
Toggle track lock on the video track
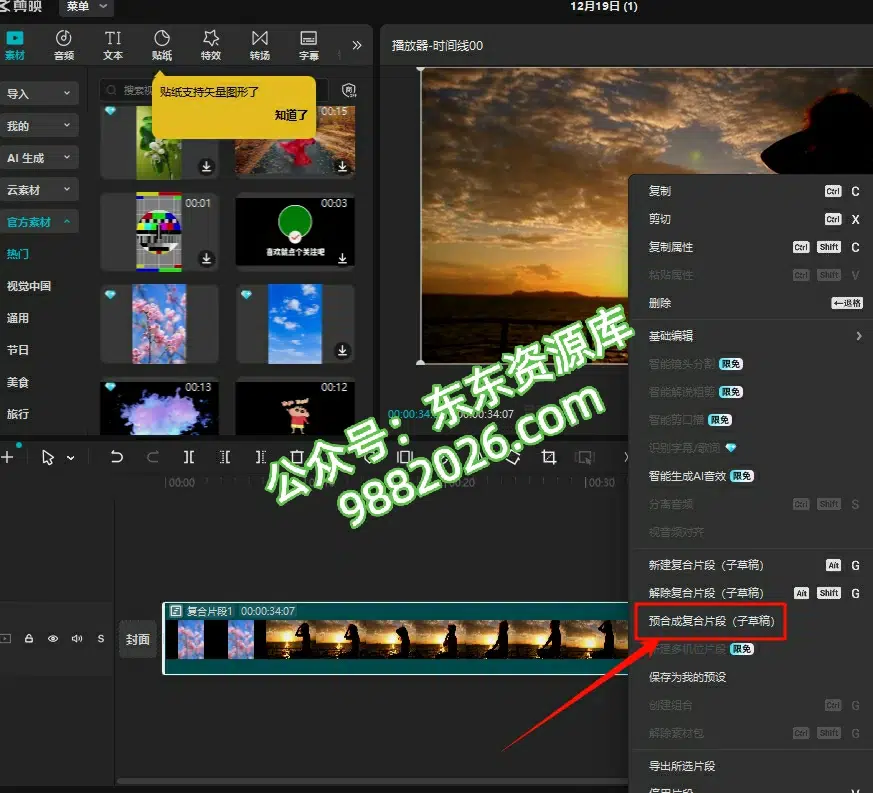click(29, 638)
